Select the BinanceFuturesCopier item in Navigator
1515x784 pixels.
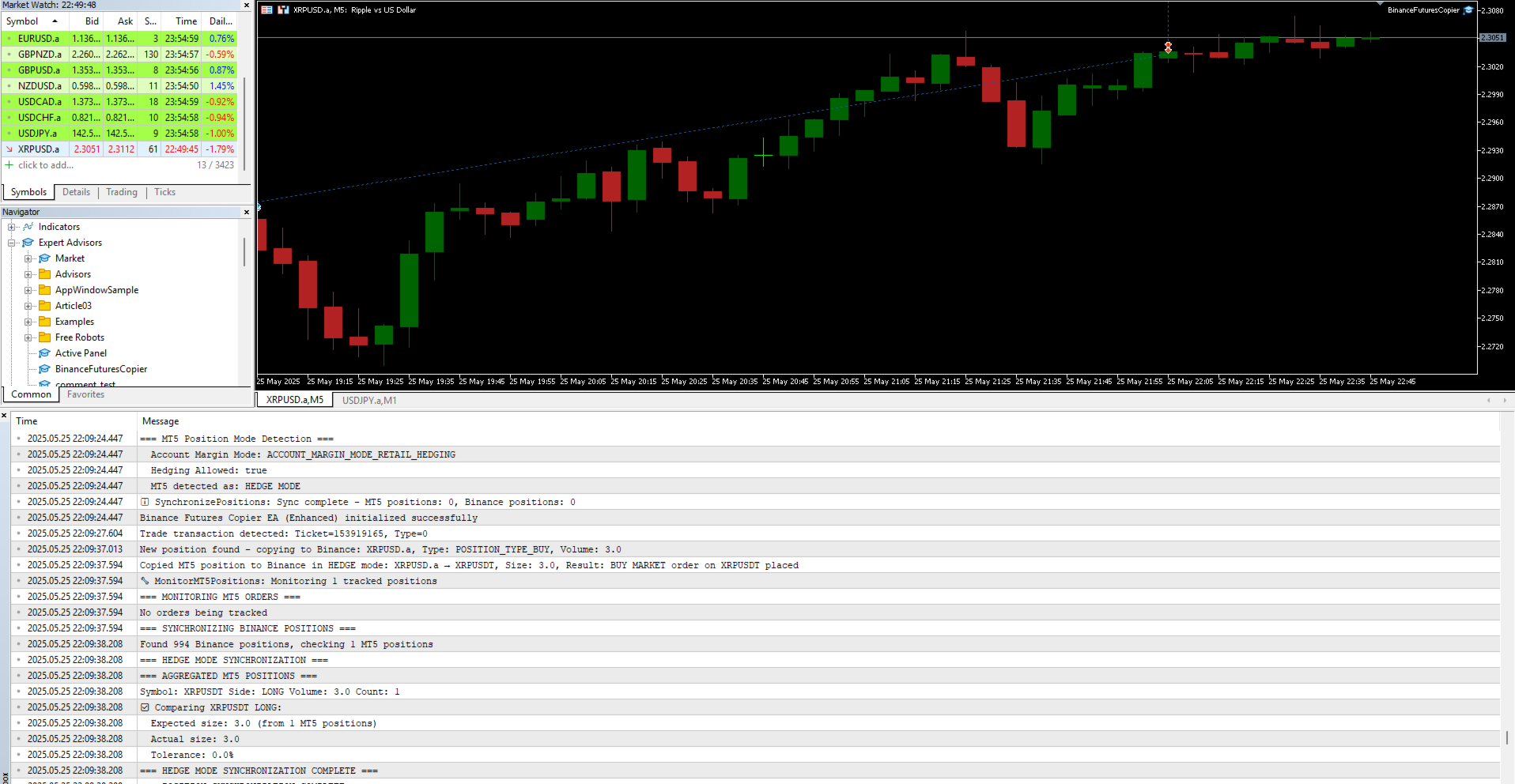(101, 369)
